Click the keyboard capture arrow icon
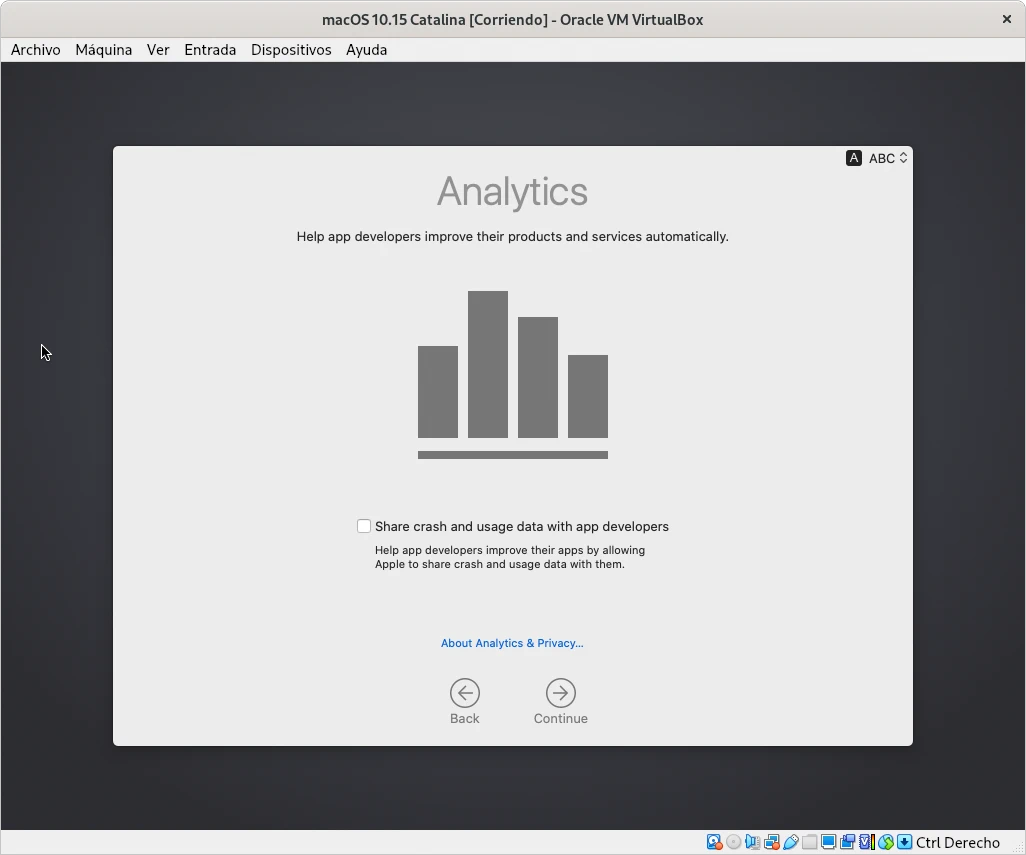The image size is (1026, 855). tap(904, 842)
